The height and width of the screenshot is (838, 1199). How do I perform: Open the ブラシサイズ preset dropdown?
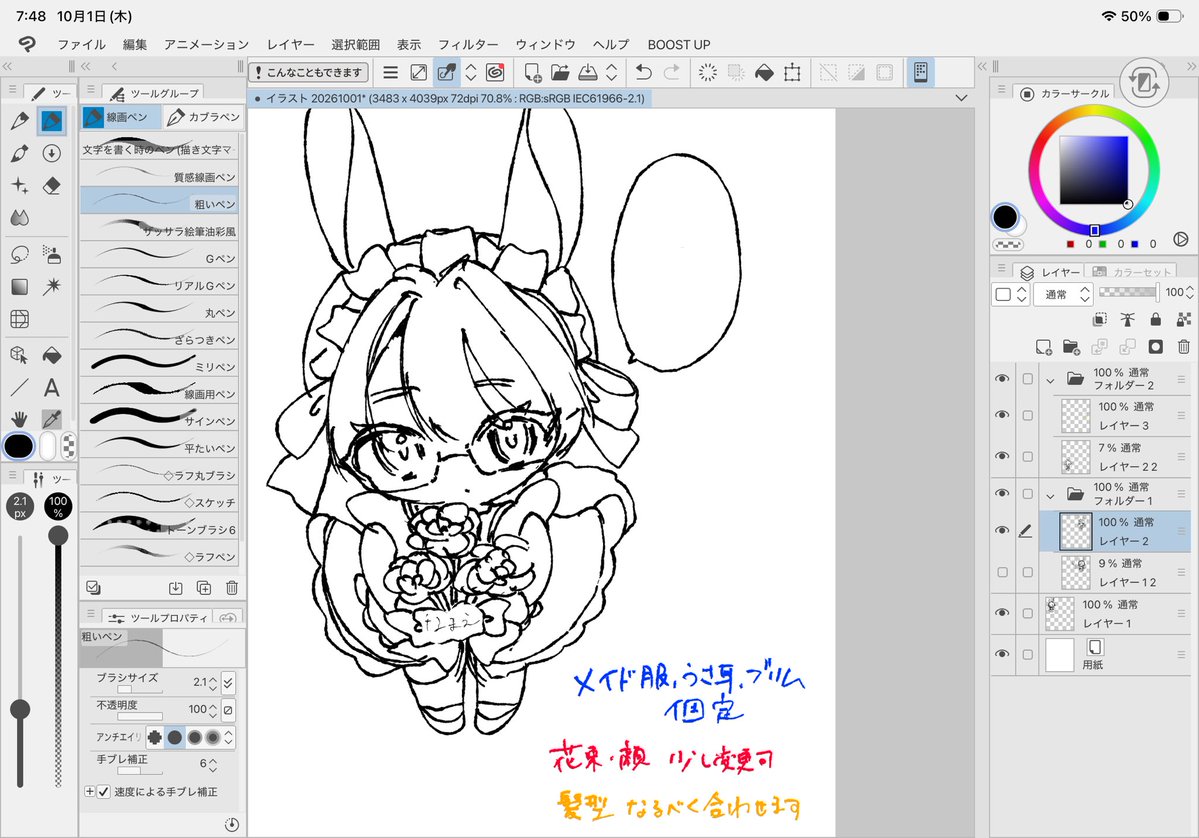point(228,681)
